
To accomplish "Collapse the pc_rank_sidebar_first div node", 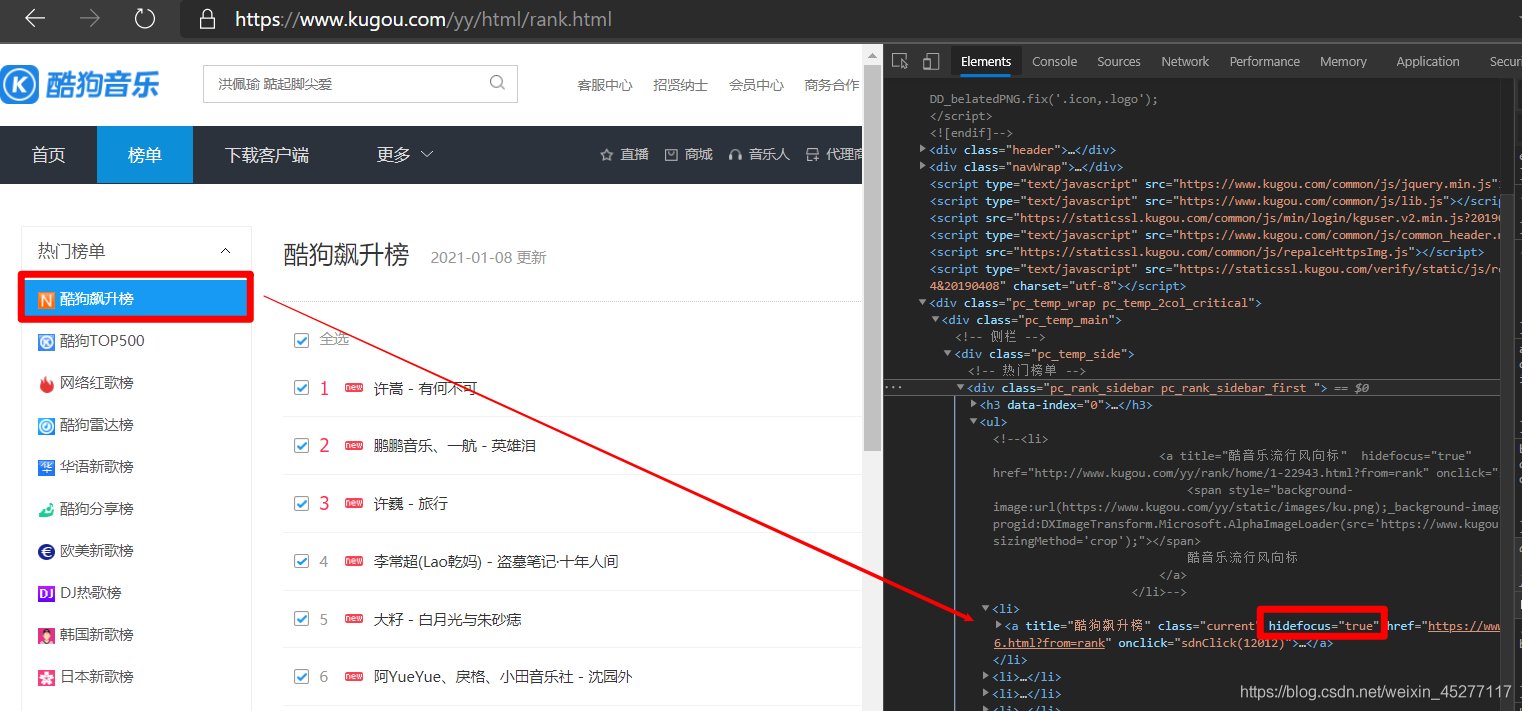I will coord(961,388).
